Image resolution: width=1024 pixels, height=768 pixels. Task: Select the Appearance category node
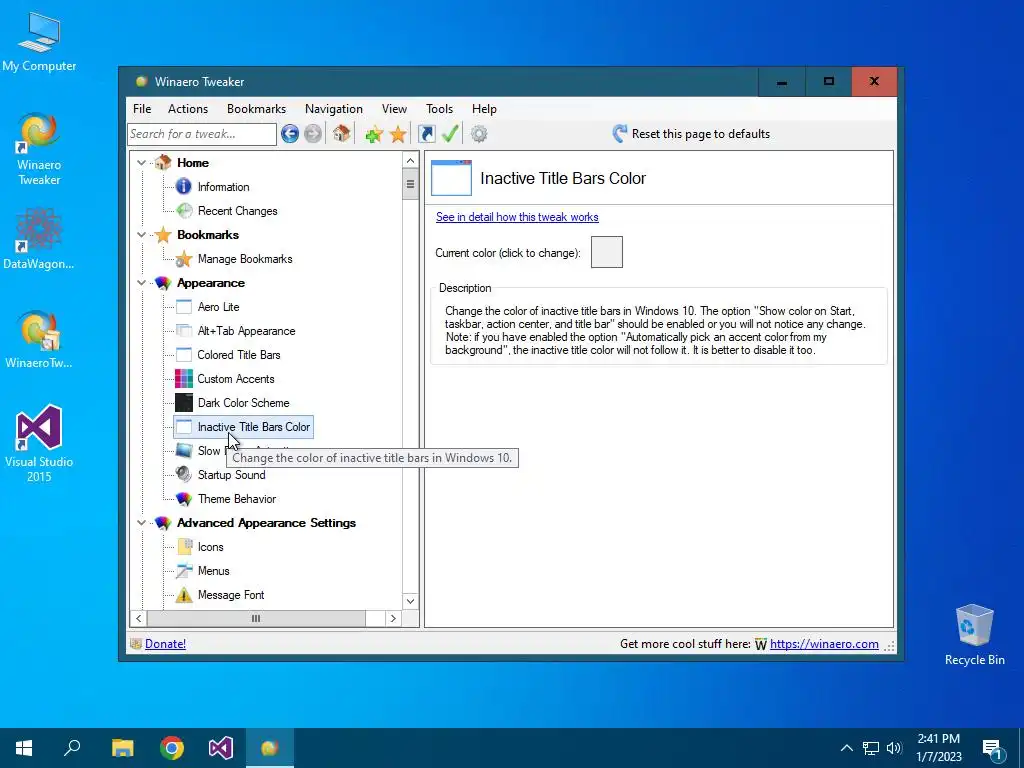click(x=210, y=283)
